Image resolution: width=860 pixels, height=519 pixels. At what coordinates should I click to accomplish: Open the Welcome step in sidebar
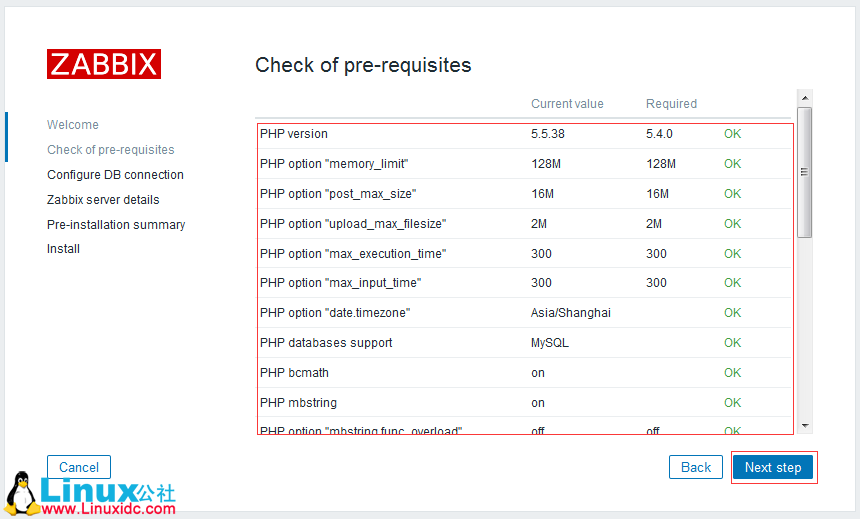[73, 125]
